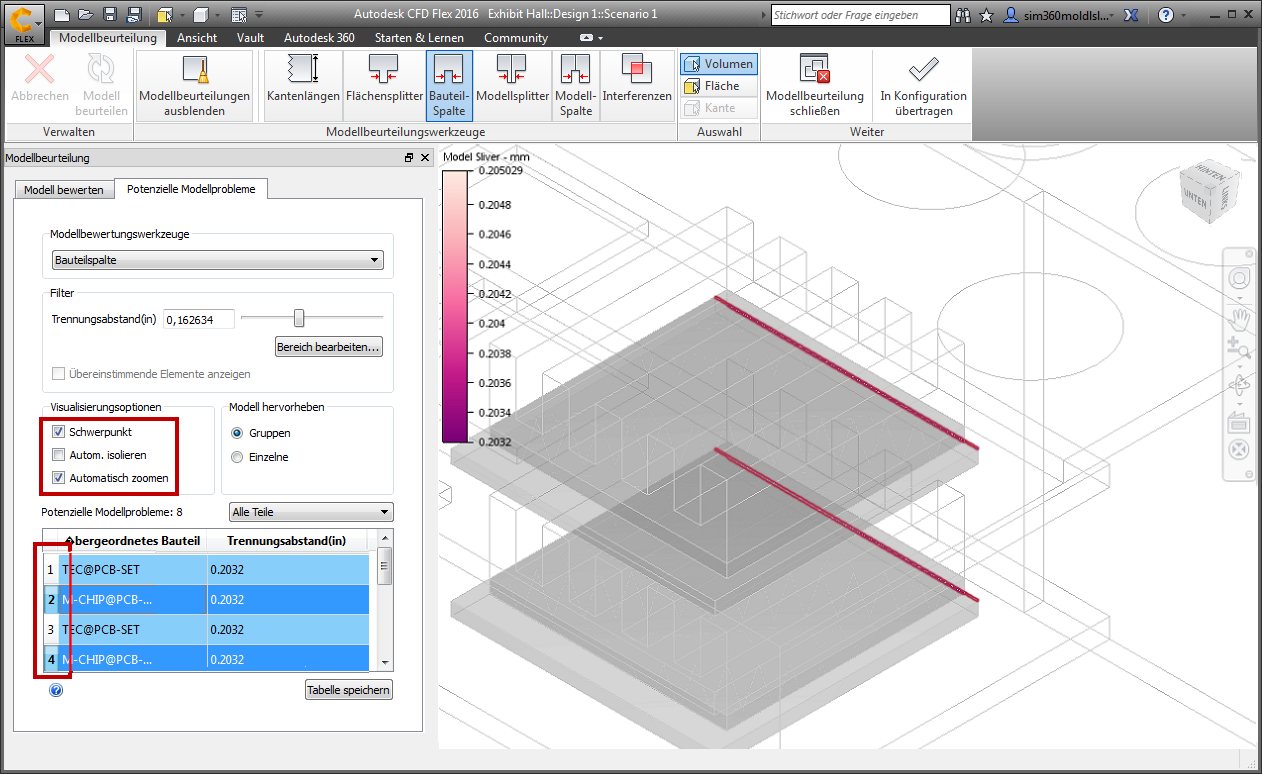Click In Konfiguration übertragen checkmark
This screenshot has width=1262, height=774.
click(923, 86)
